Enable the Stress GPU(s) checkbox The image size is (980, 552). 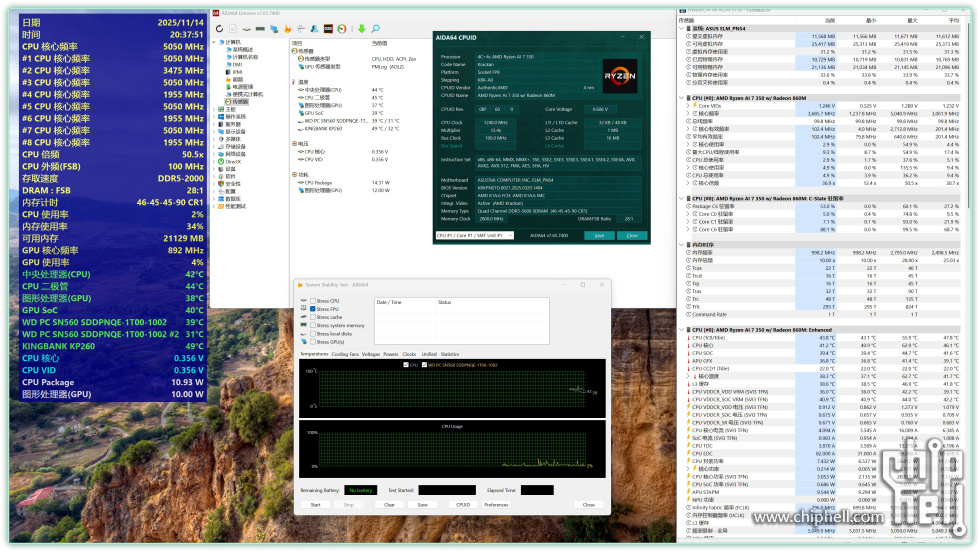point(311,342)
